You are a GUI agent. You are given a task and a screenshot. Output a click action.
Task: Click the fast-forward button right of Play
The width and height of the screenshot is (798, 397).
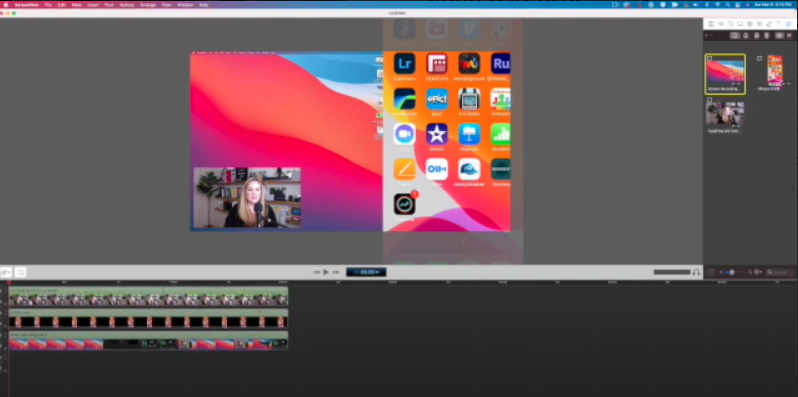[x=336, y=272]
